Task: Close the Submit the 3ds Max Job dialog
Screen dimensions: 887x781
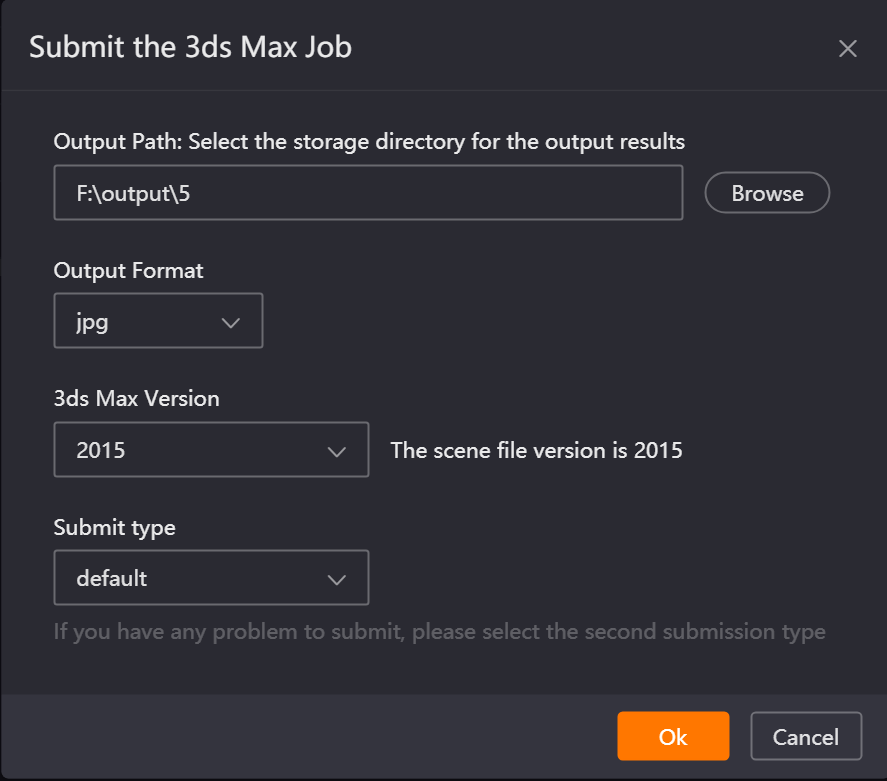Action: (x=847, y=49)
